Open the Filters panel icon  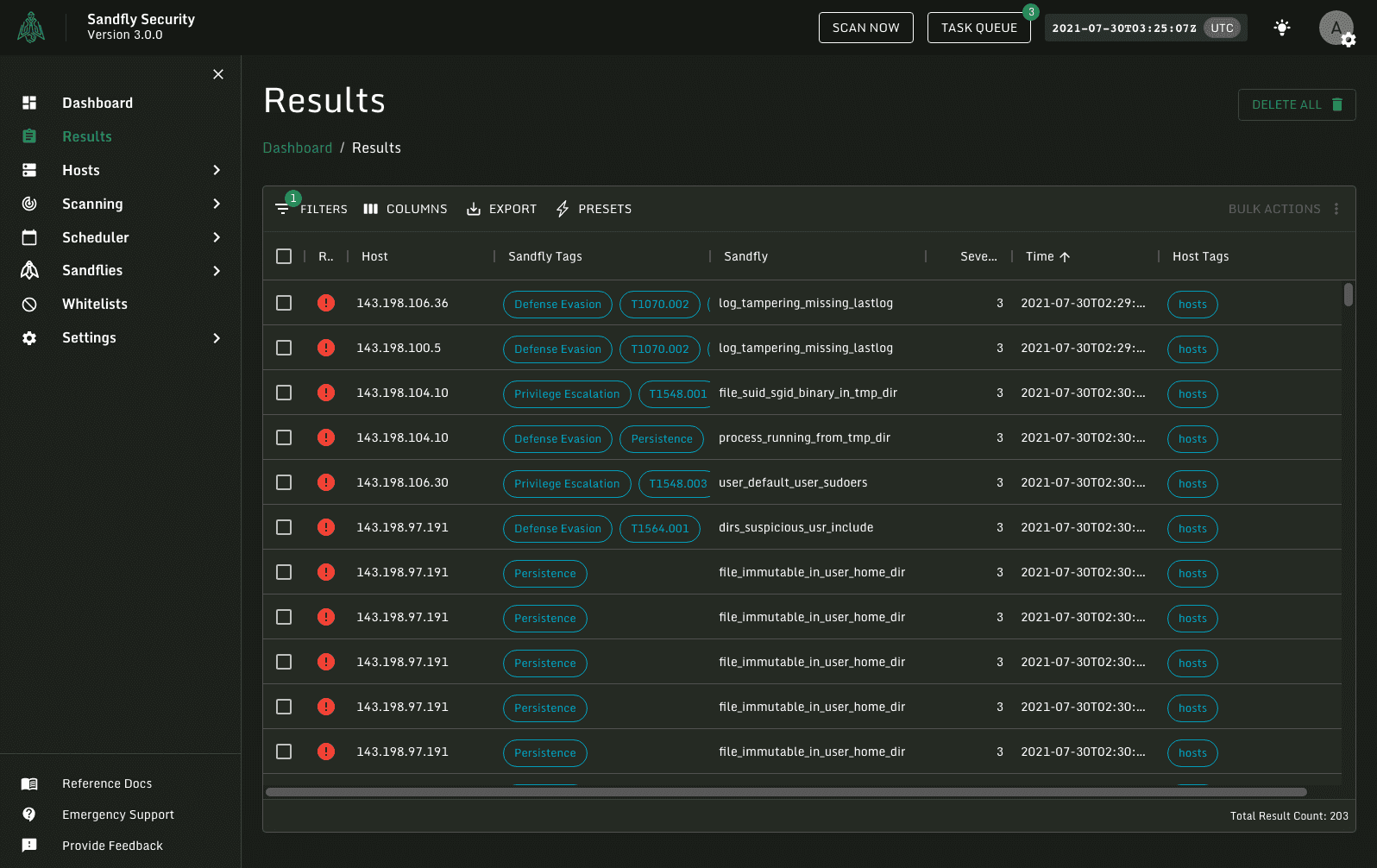[x=282, y=209]
